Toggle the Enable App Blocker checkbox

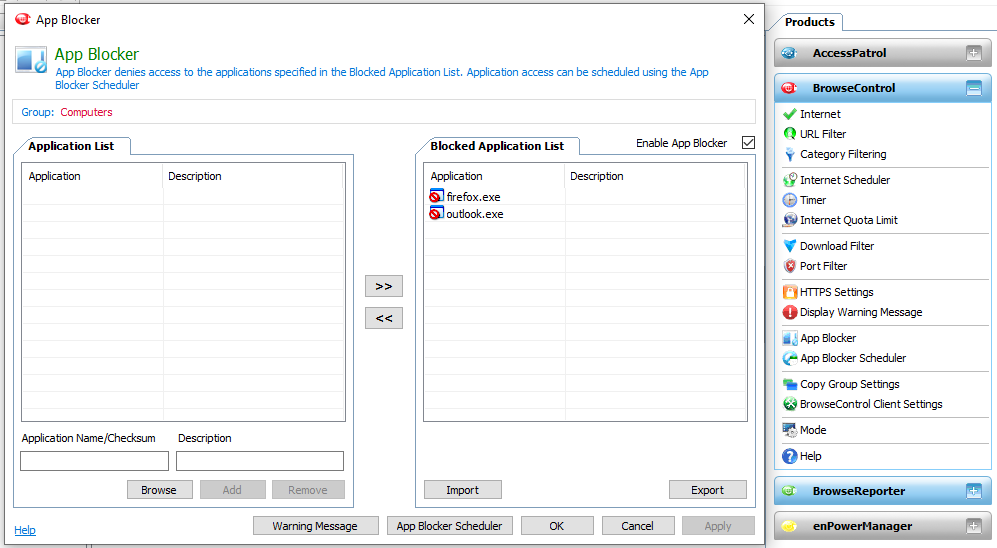(748, 143)
